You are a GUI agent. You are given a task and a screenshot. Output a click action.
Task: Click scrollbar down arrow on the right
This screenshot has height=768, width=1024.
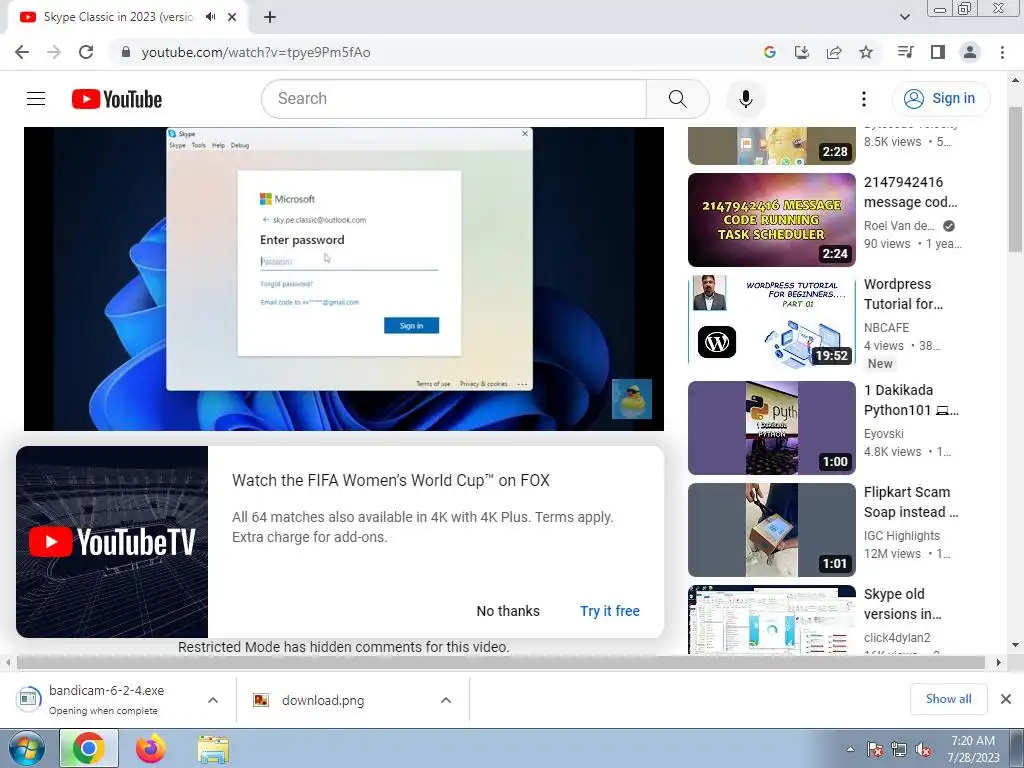click(1015, 645)
